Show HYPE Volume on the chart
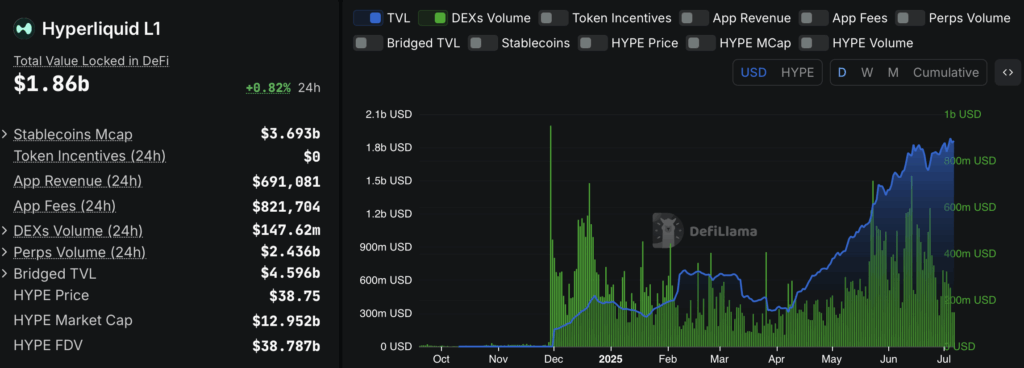 [x=813, y=43]
